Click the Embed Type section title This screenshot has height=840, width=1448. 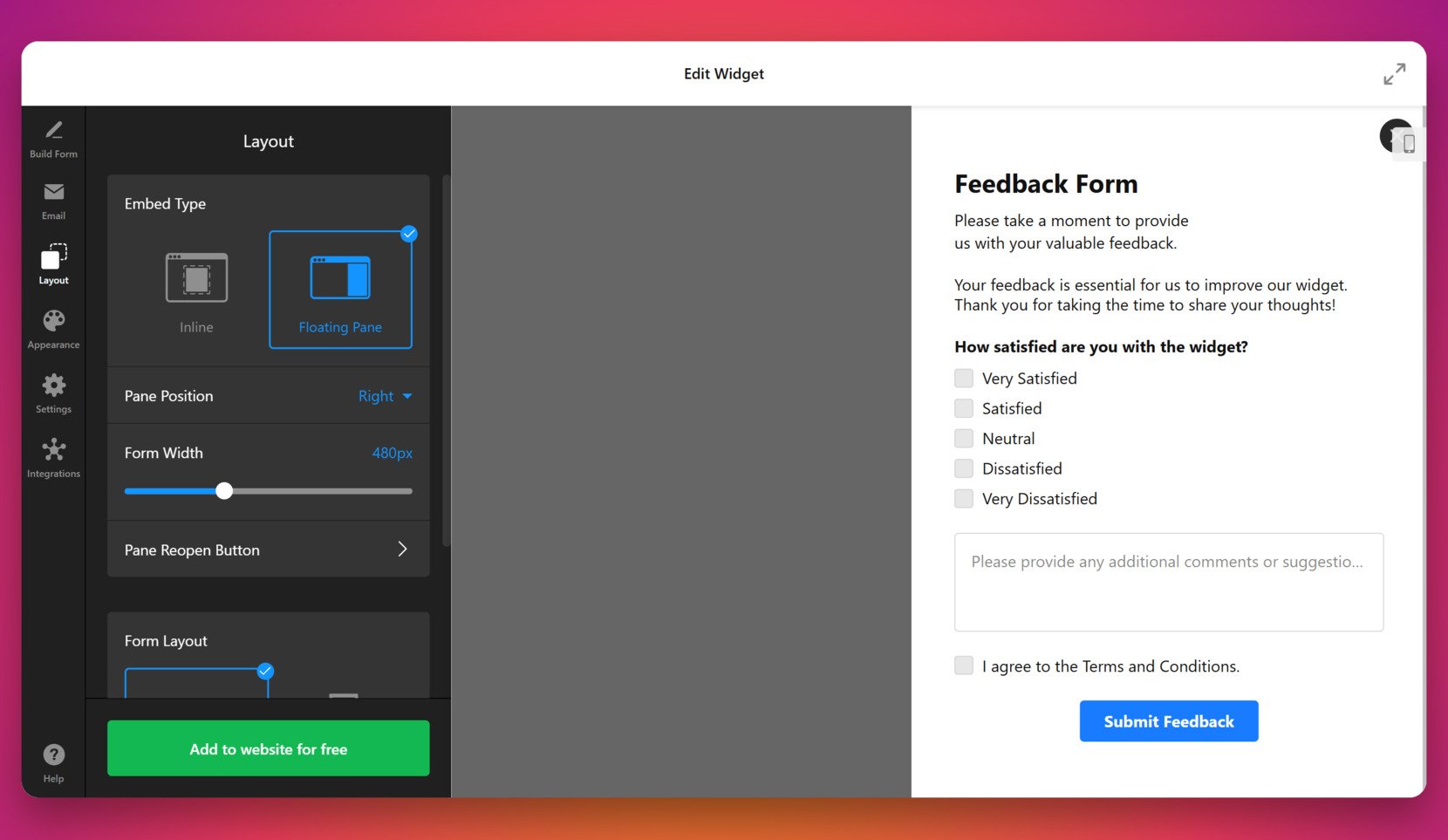pos(165,204)
